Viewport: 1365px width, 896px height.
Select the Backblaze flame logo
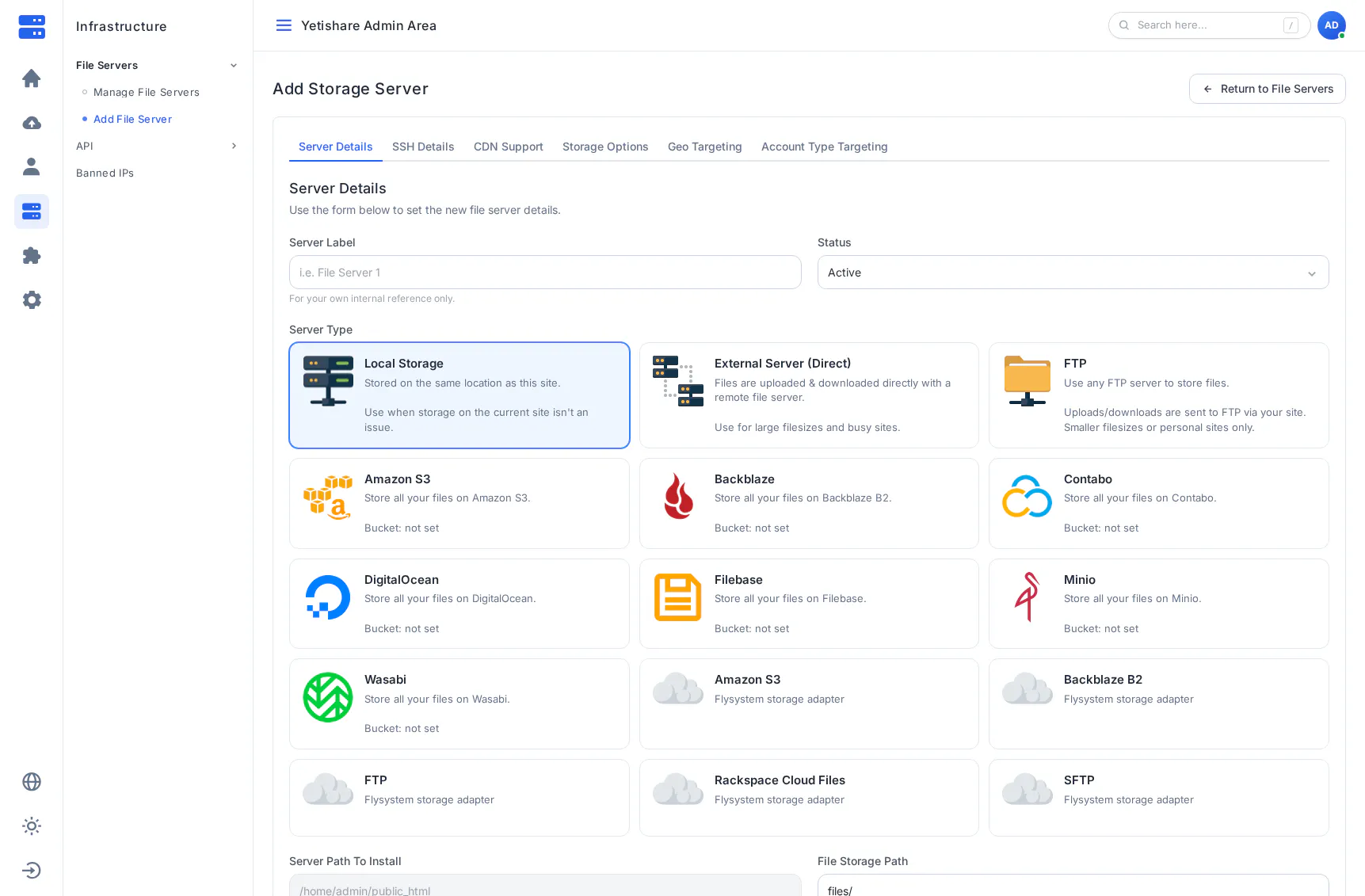[678, 497]
